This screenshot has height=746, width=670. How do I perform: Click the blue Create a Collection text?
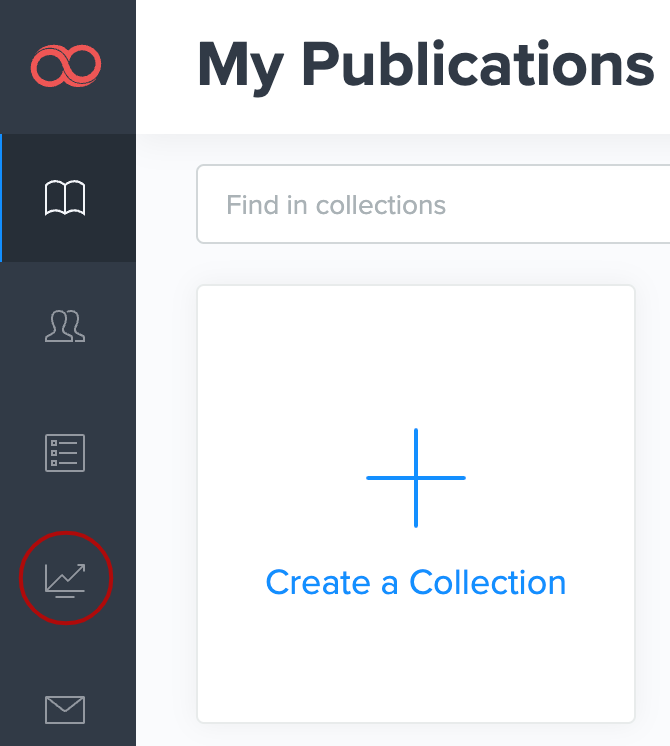click(416, 582)
